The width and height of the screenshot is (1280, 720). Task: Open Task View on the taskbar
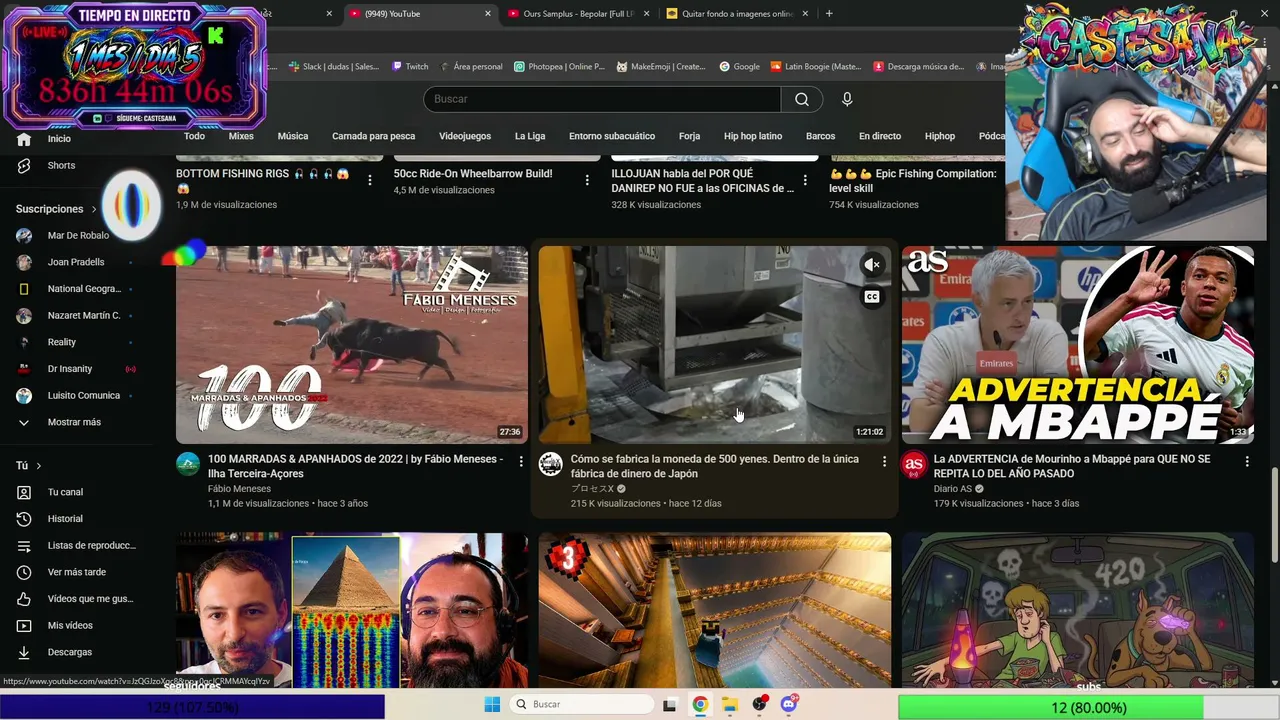click(x=670, y=704)
